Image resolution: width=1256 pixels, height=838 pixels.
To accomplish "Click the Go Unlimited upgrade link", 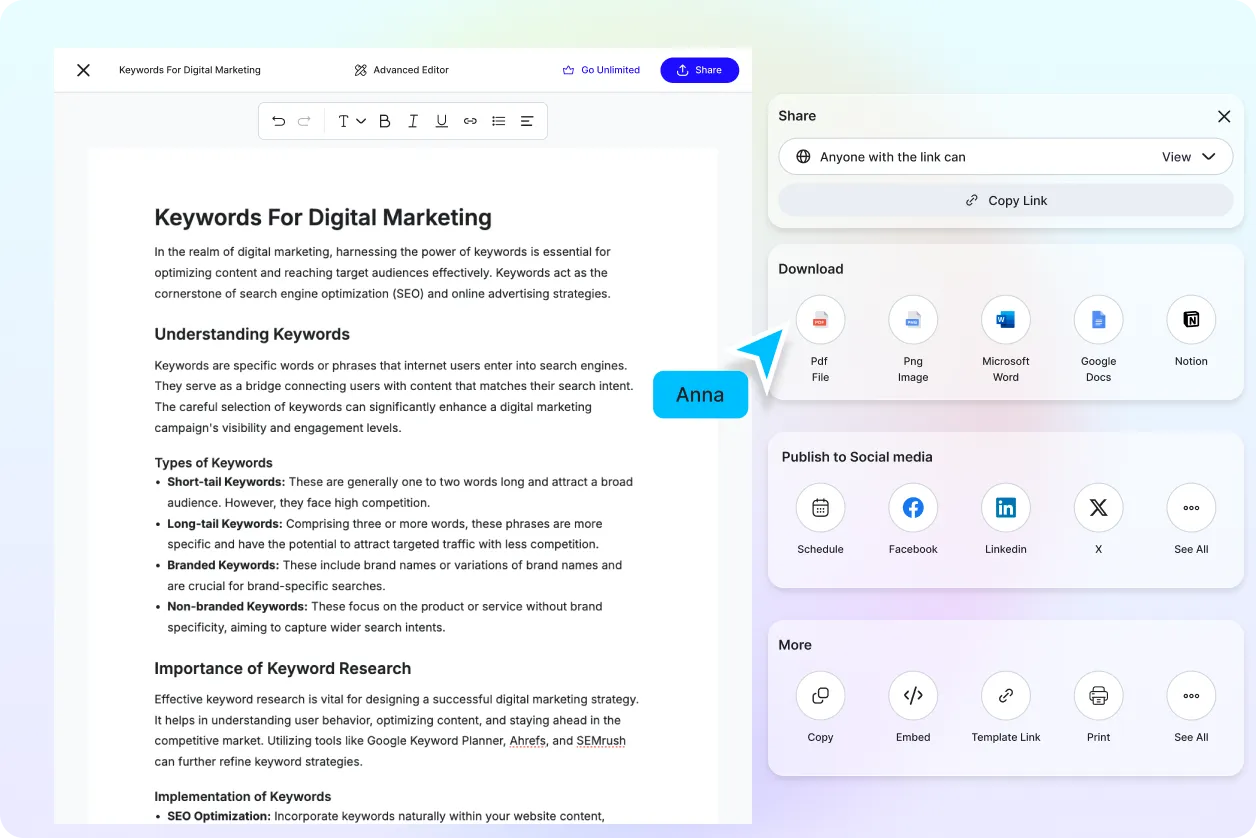I will (x=601, y=70).
